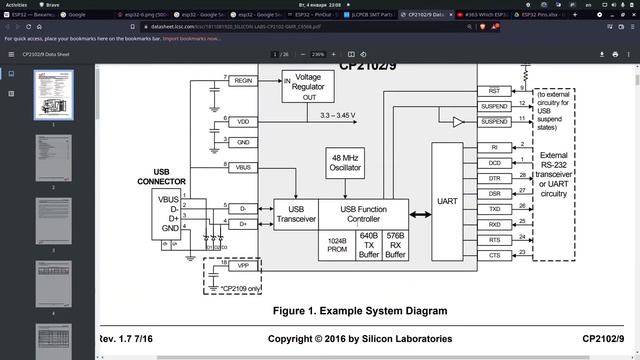Click the 236% zoom level field
This screenshot has height=360, width=640.
click(x=318, y=54)
